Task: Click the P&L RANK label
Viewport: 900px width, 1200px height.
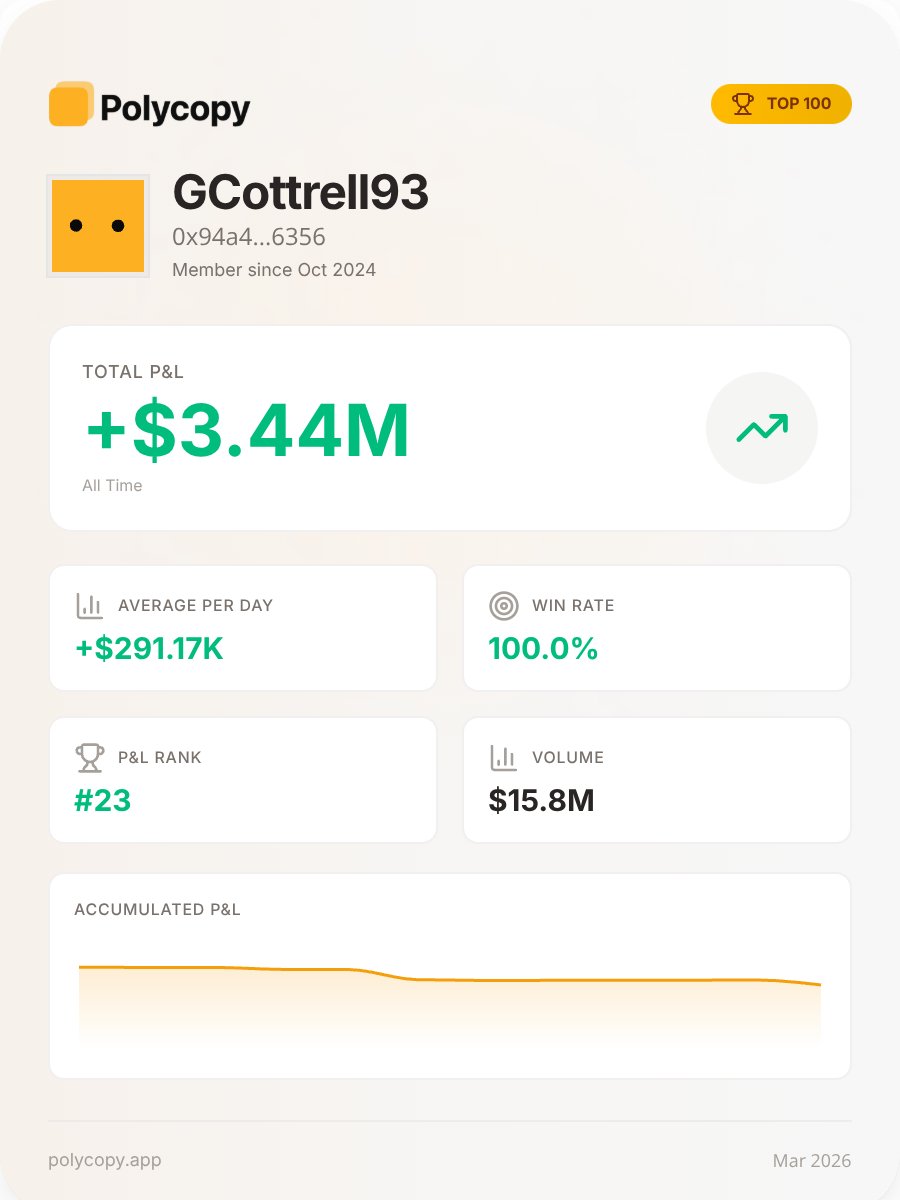Action: pyautogui.click(x=160, y=758)
